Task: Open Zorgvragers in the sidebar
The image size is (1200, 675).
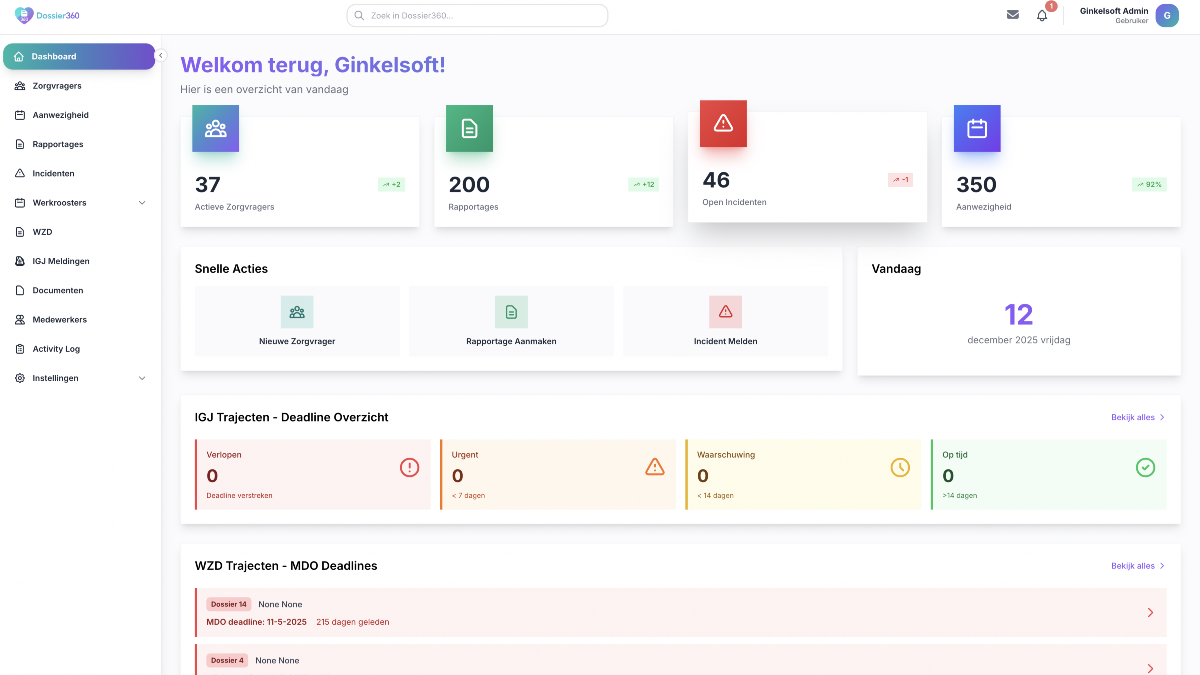Action: [57, 86]
